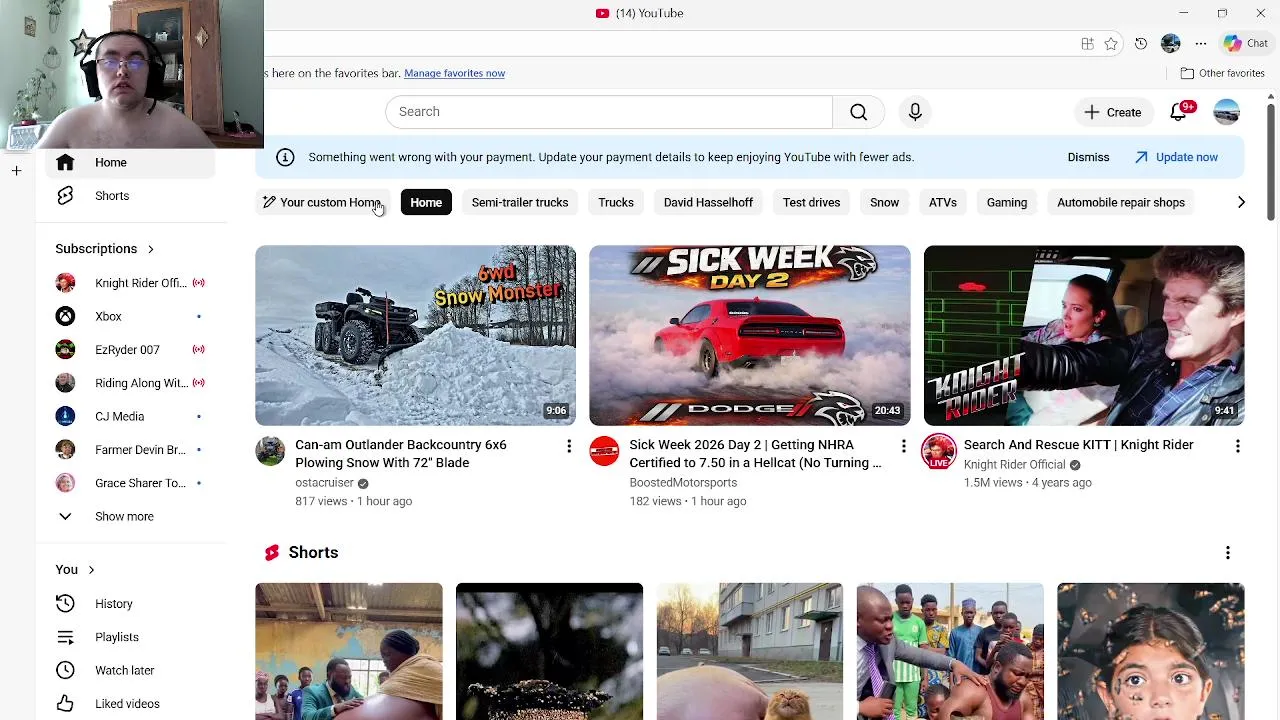Open Xbox subscription channel
The image size is (1280, 720).
(x=130, y=316)
